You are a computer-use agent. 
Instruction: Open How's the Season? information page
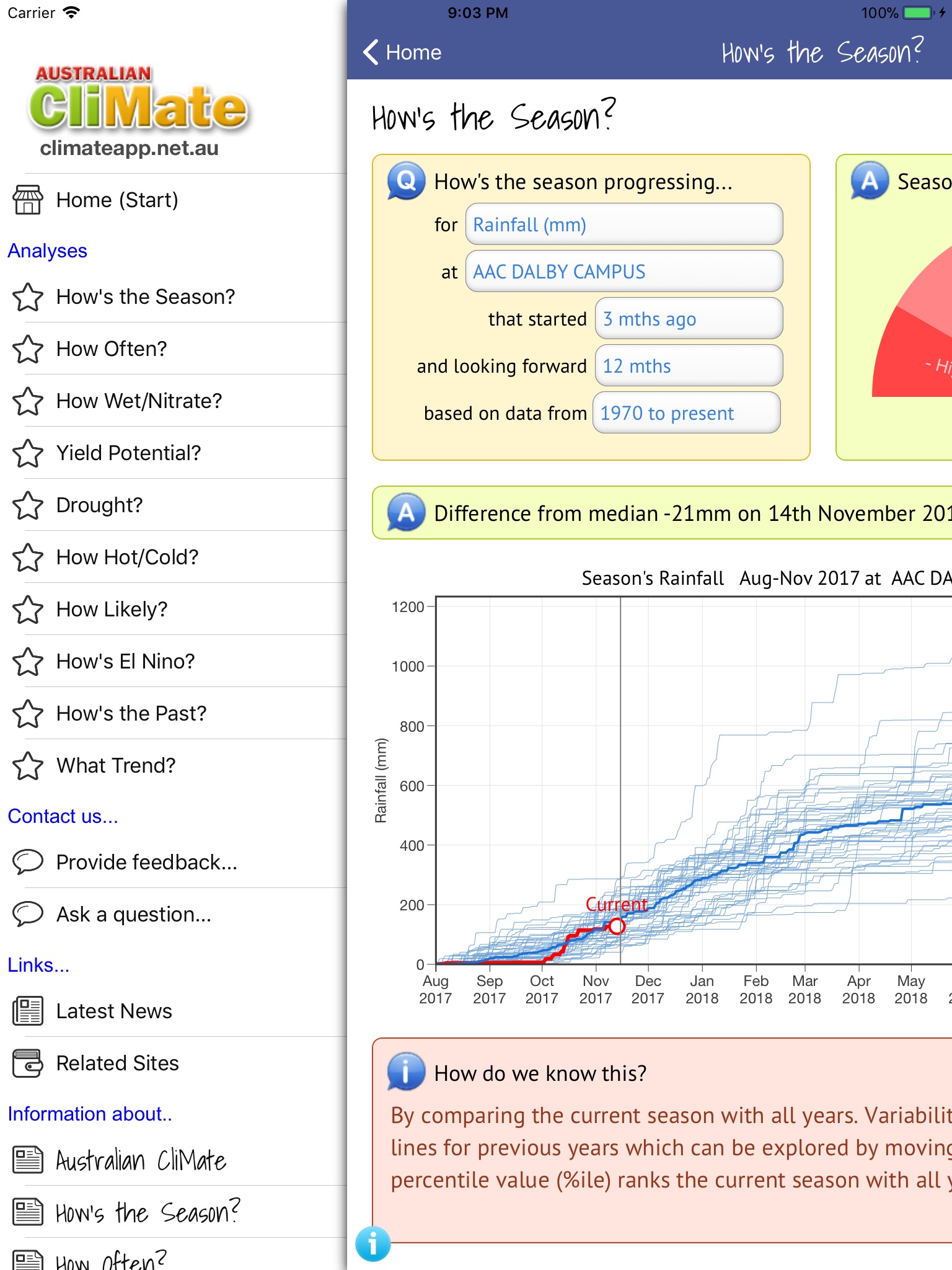point(174,1212)
